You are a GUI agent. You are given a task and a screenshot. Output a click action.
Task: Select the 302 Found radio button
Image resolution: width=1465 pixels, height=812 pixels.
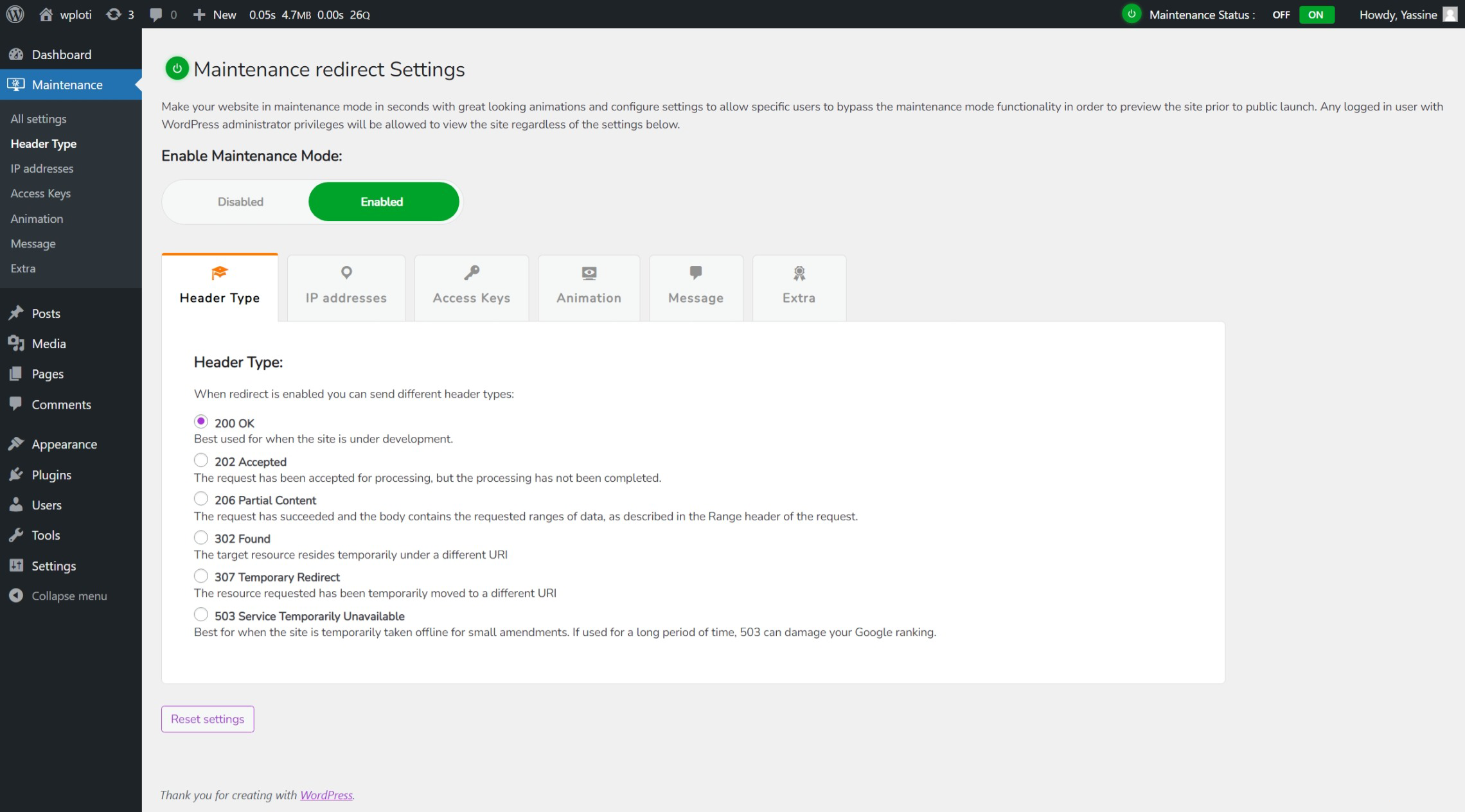(x=201, y=538)
